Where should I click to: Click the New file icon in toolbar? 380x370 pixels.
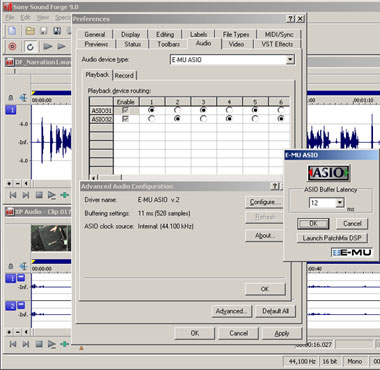point(12,31)
